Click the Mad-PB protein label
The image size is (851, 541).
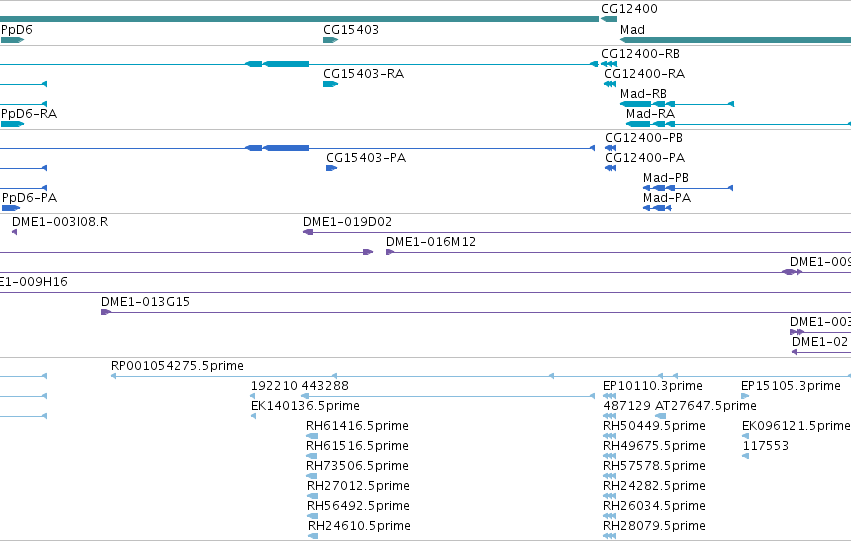[665, 178]
